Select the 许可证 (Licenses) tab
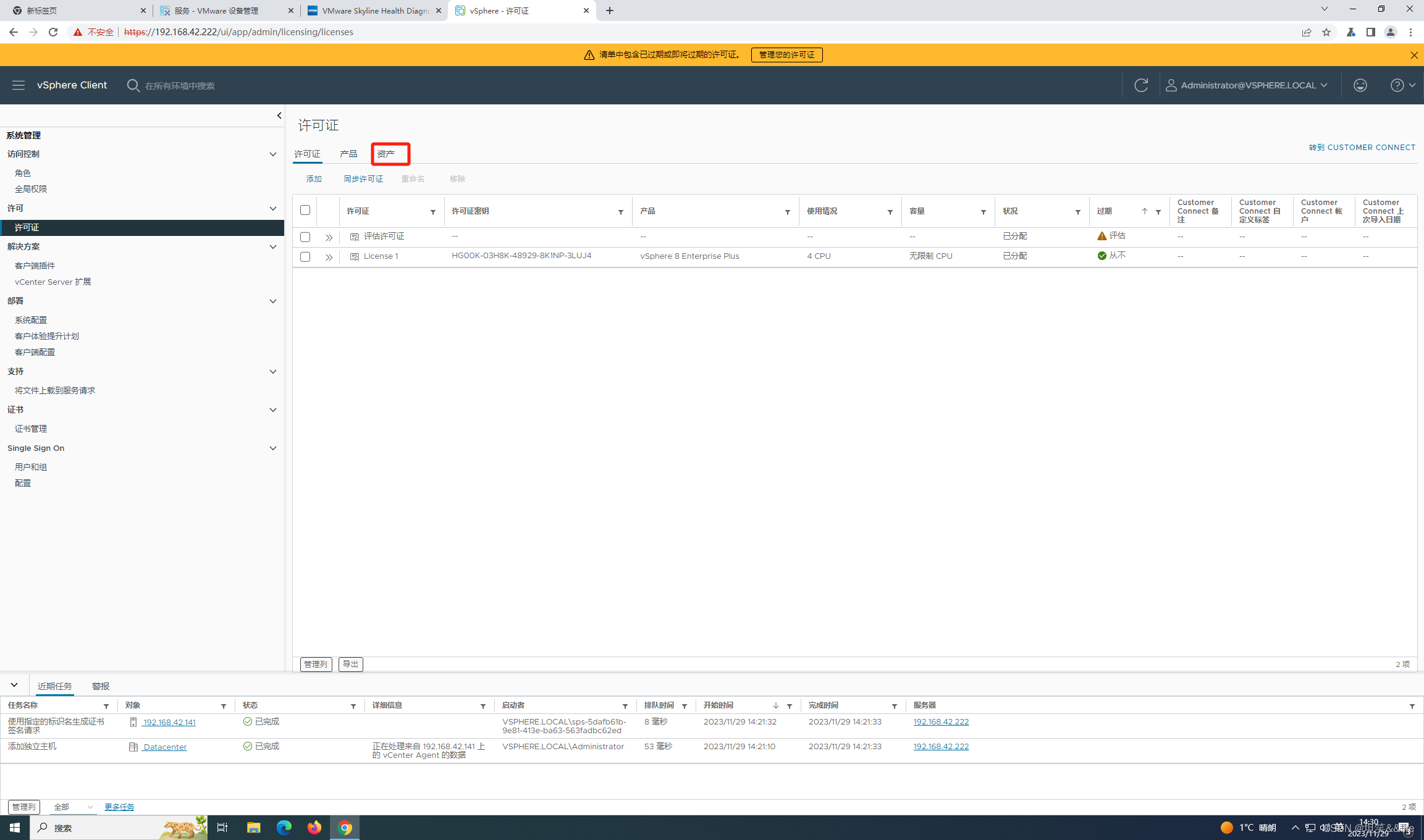1424x840 pixels. coord(307,154)
